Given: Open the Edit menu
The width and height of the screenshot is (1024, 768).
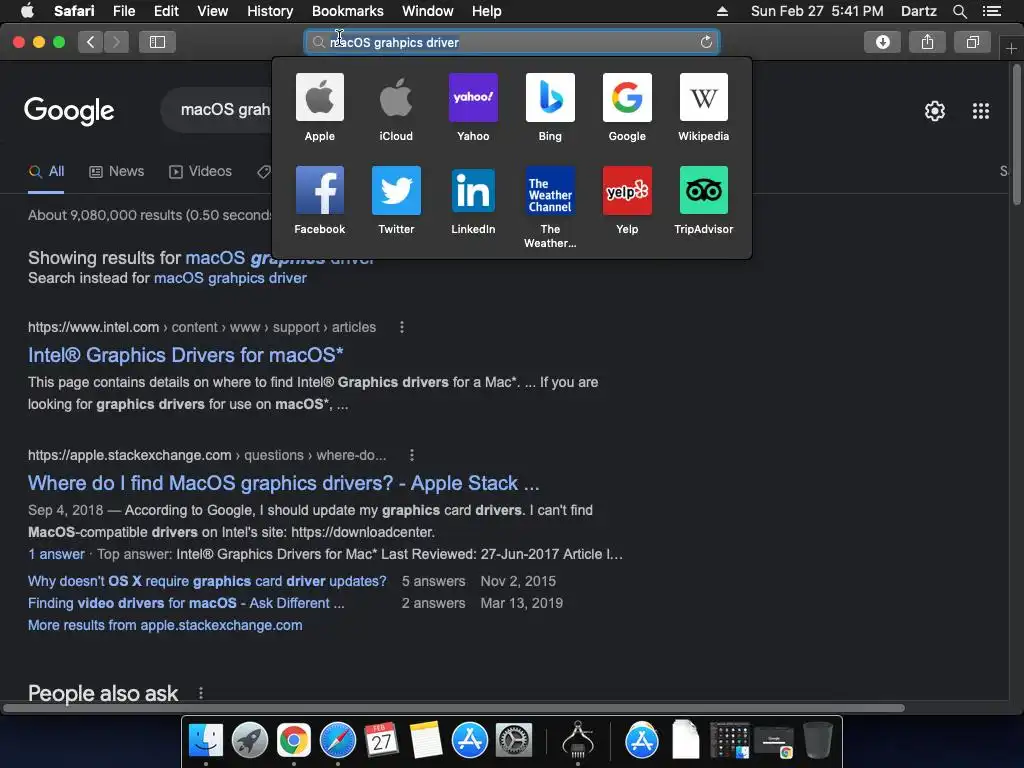Looking at the screenshot, I should (x=166, y=11).
